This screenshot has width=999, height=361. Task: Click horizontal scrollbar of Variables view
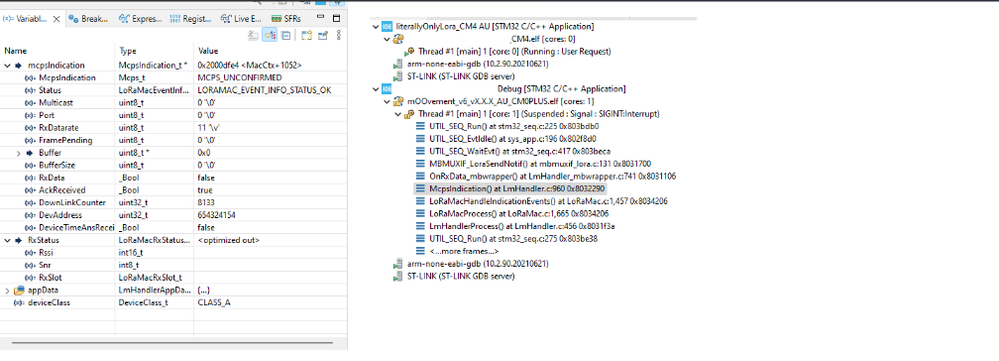click(172, 343)
